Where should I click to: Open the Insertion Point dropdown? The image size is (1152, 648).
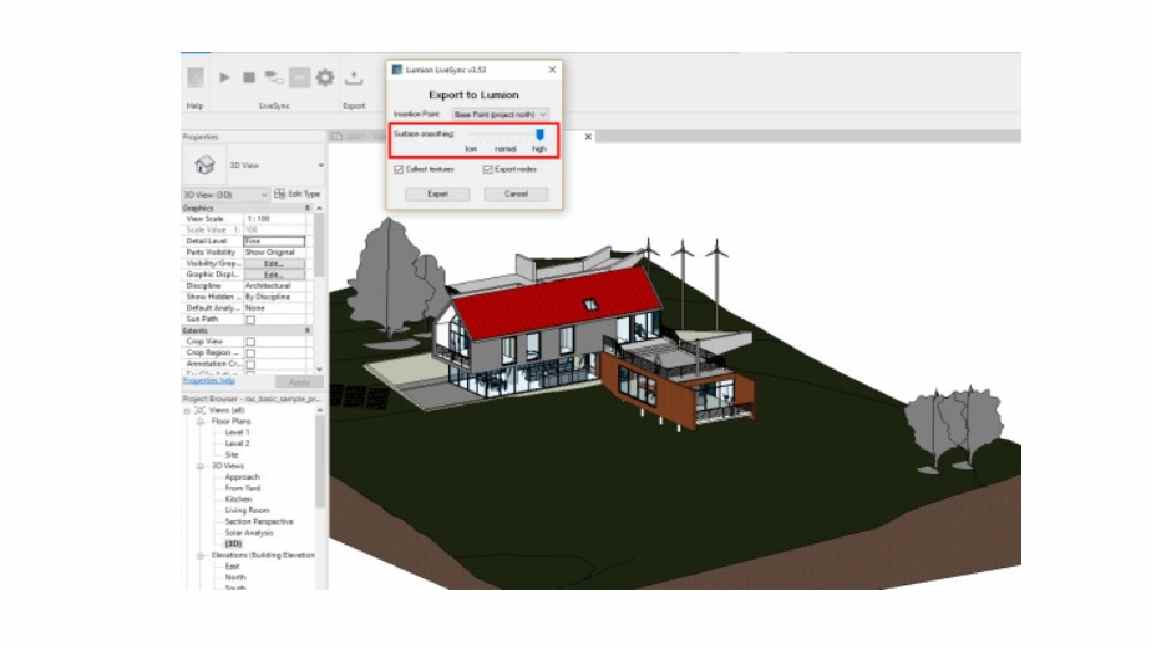coord(495,115)
